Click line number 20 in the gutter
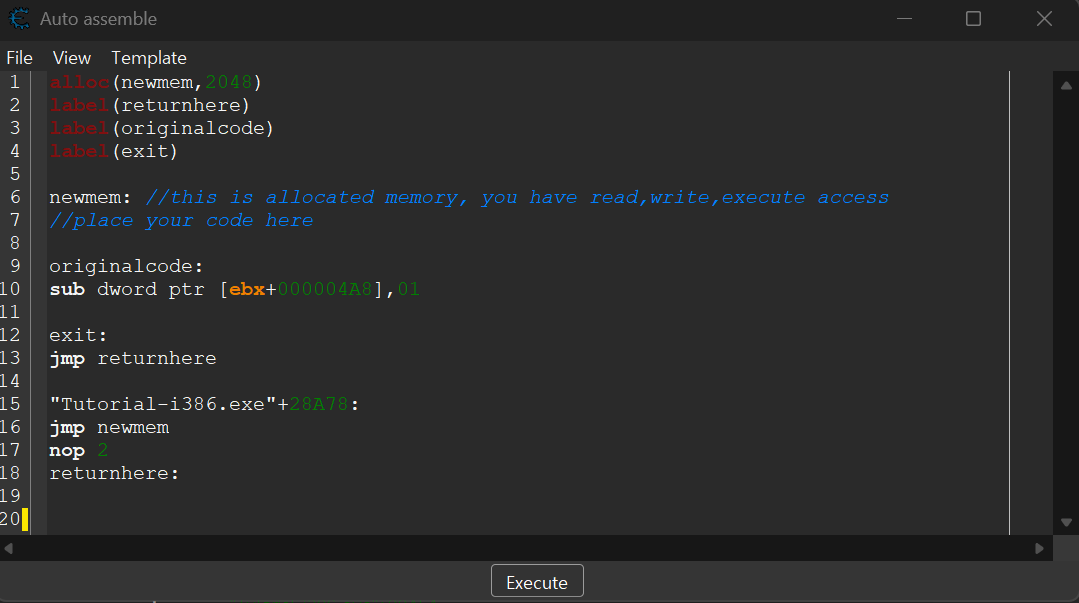The height and width of the screenshot is (603, 1079). point(10,519)
